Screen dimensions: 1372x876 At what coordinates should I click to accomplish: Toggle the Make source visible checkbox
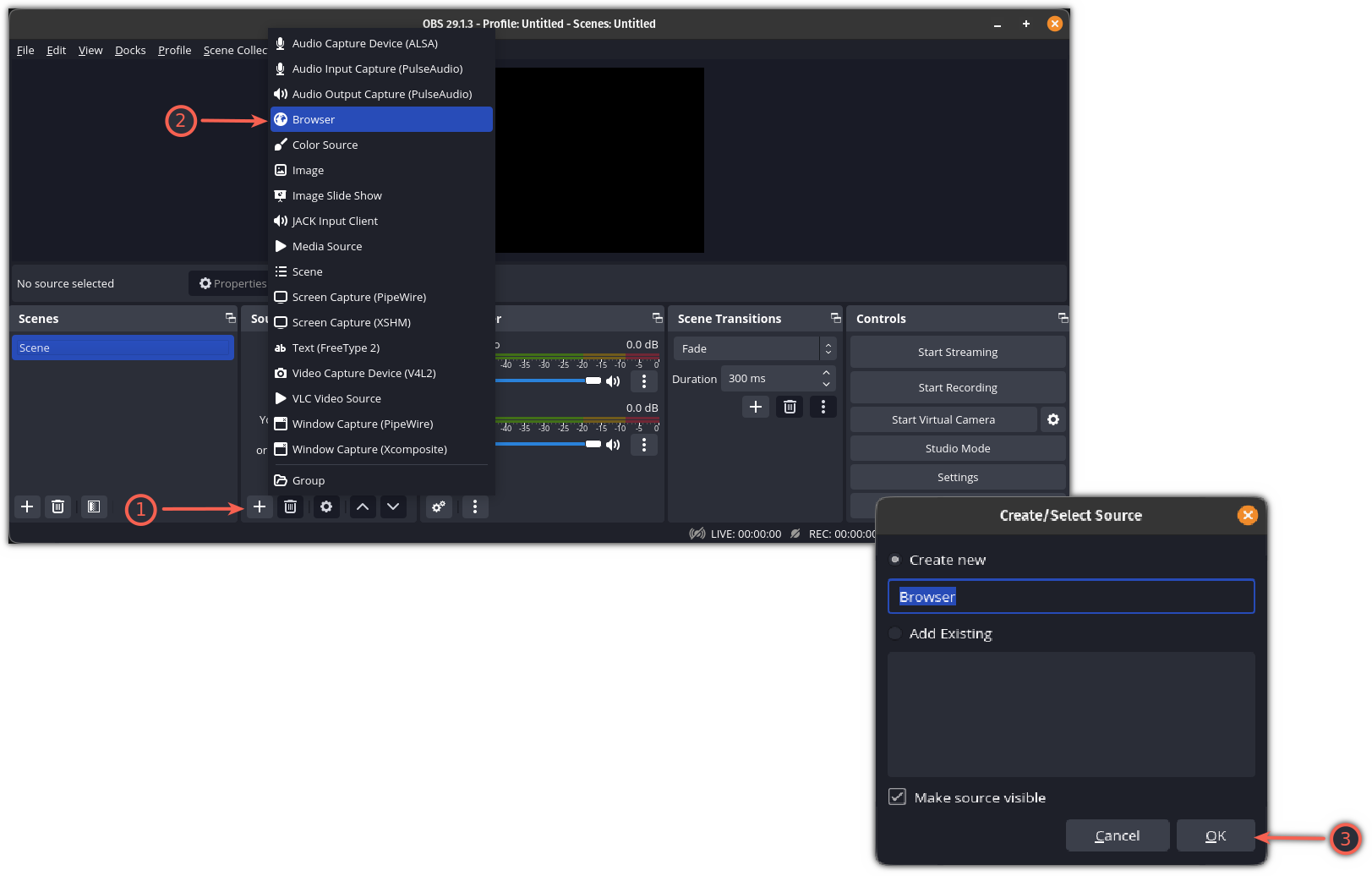tap(897, 797)
